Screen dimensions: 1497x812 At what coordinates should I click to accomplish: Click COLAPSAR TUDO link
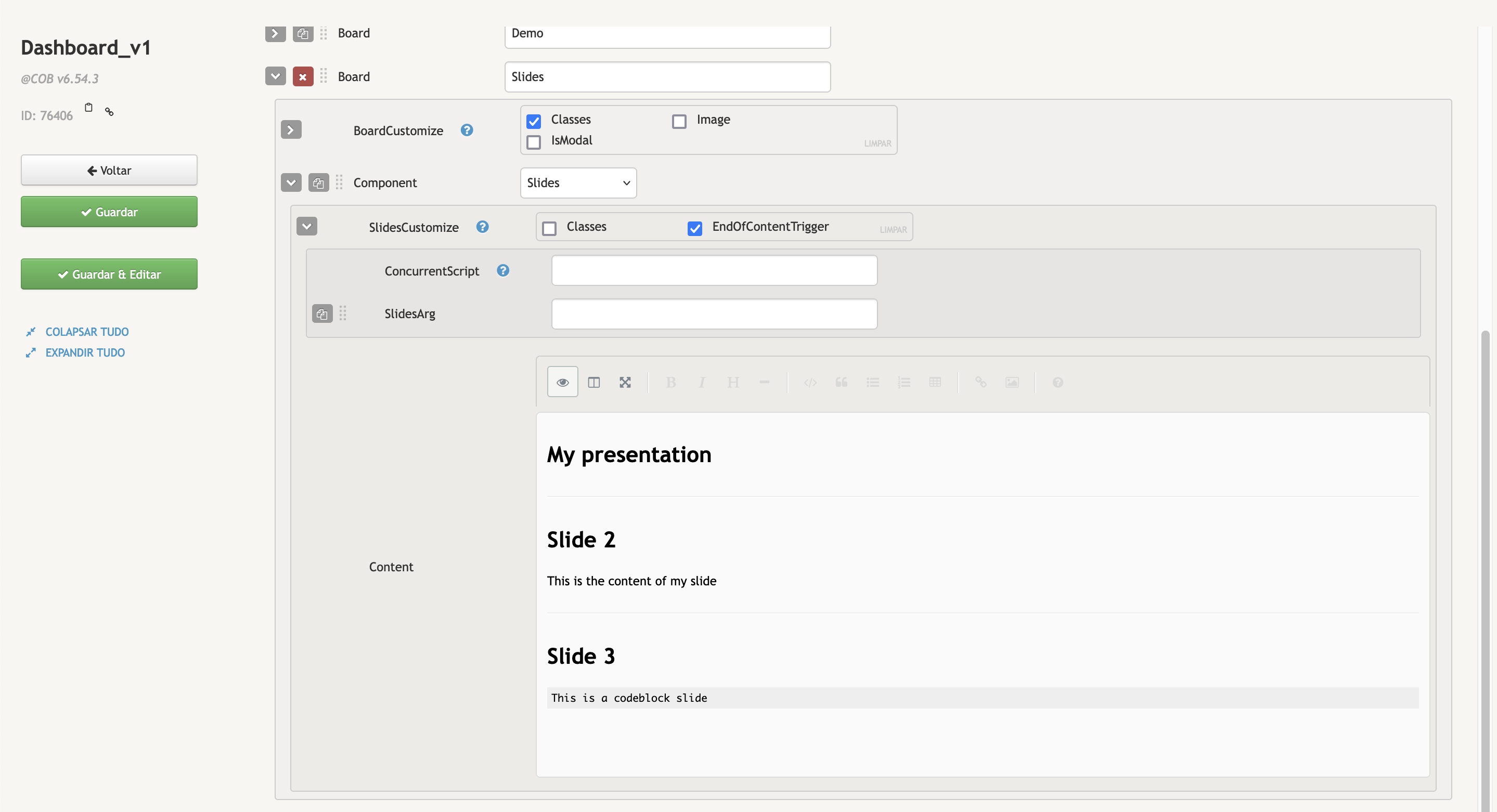point(86,332)
